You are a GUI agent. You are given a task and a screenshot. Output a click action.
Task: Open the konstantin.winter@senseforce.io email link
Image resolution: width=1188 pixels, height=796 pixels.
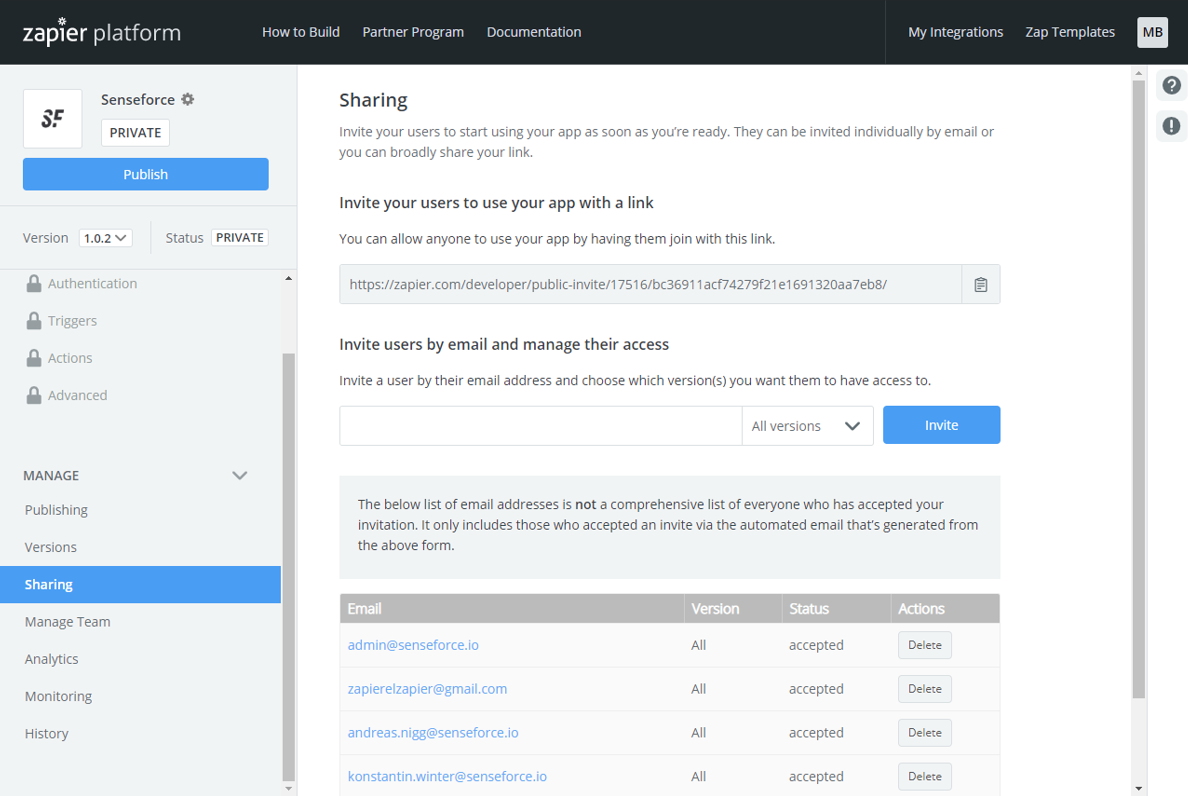pos(447,777)
